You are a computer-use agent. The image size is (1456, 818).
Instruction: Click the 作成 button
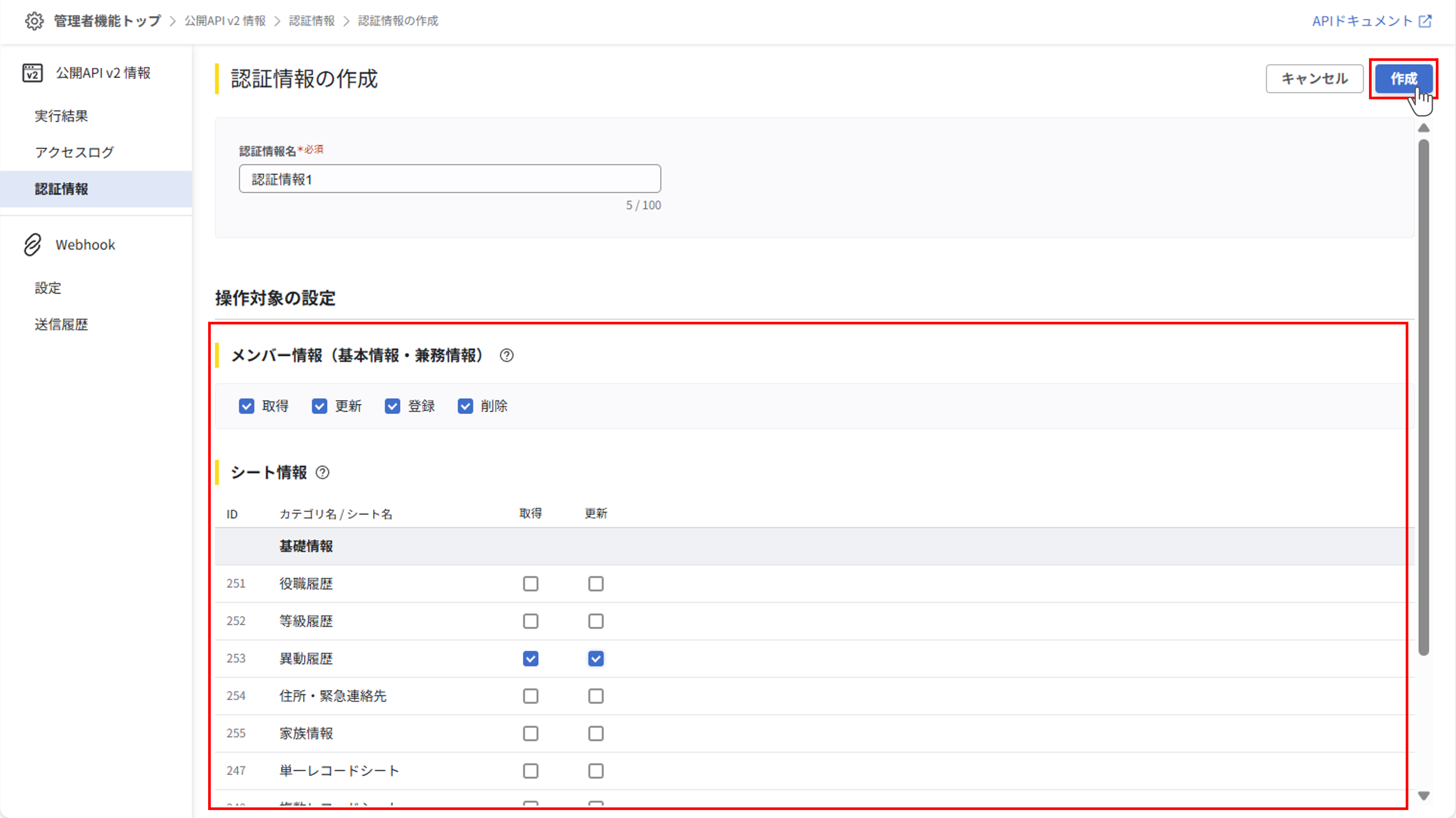pos(1403,78)
